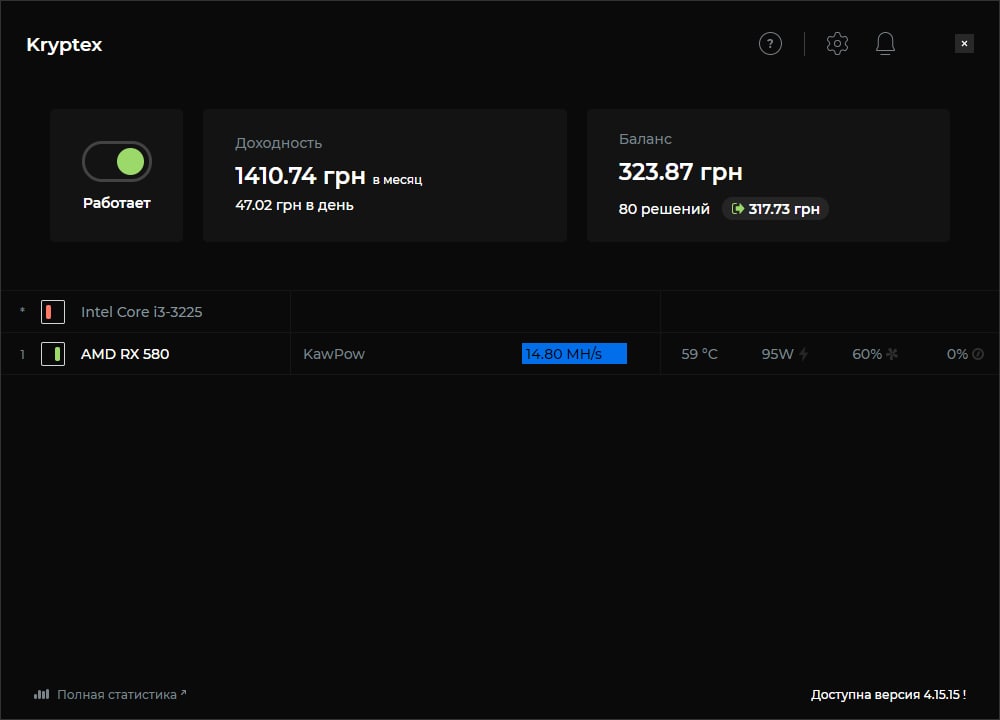This screenshot has height=720, width=1000.
Task: Click the 60% fan speed value
Action: tap(867, 354)
